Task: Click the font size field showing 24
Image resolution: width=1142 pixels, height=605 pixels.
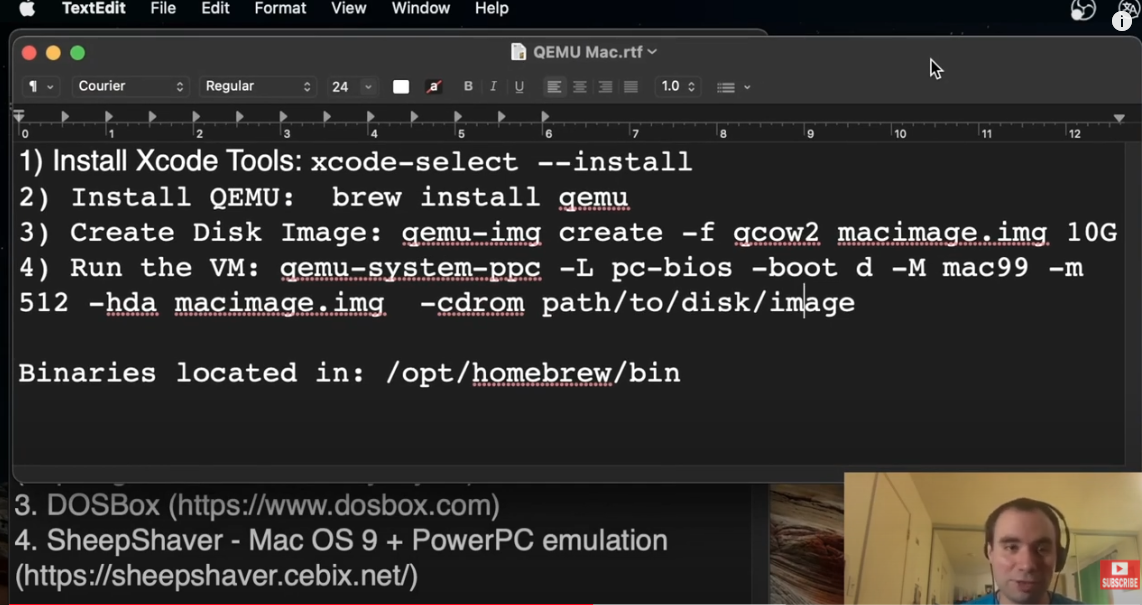Action: click(x=341, y=87)
